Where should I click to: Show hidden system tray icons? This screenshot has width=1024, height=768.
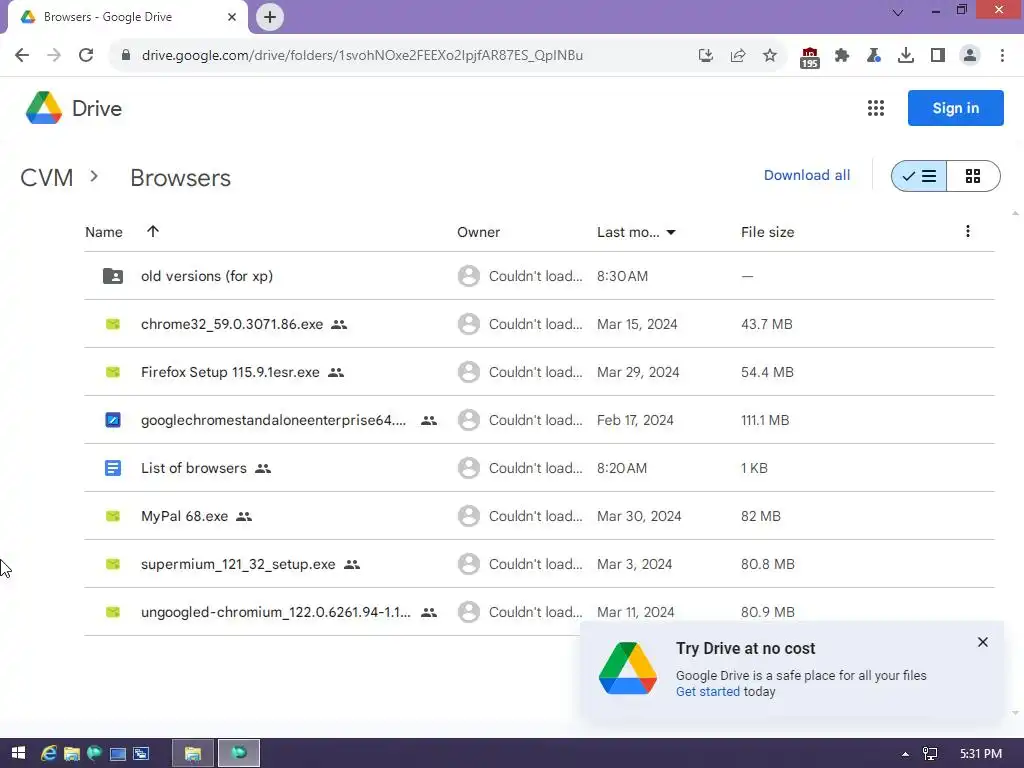click(x=905, y=754)
